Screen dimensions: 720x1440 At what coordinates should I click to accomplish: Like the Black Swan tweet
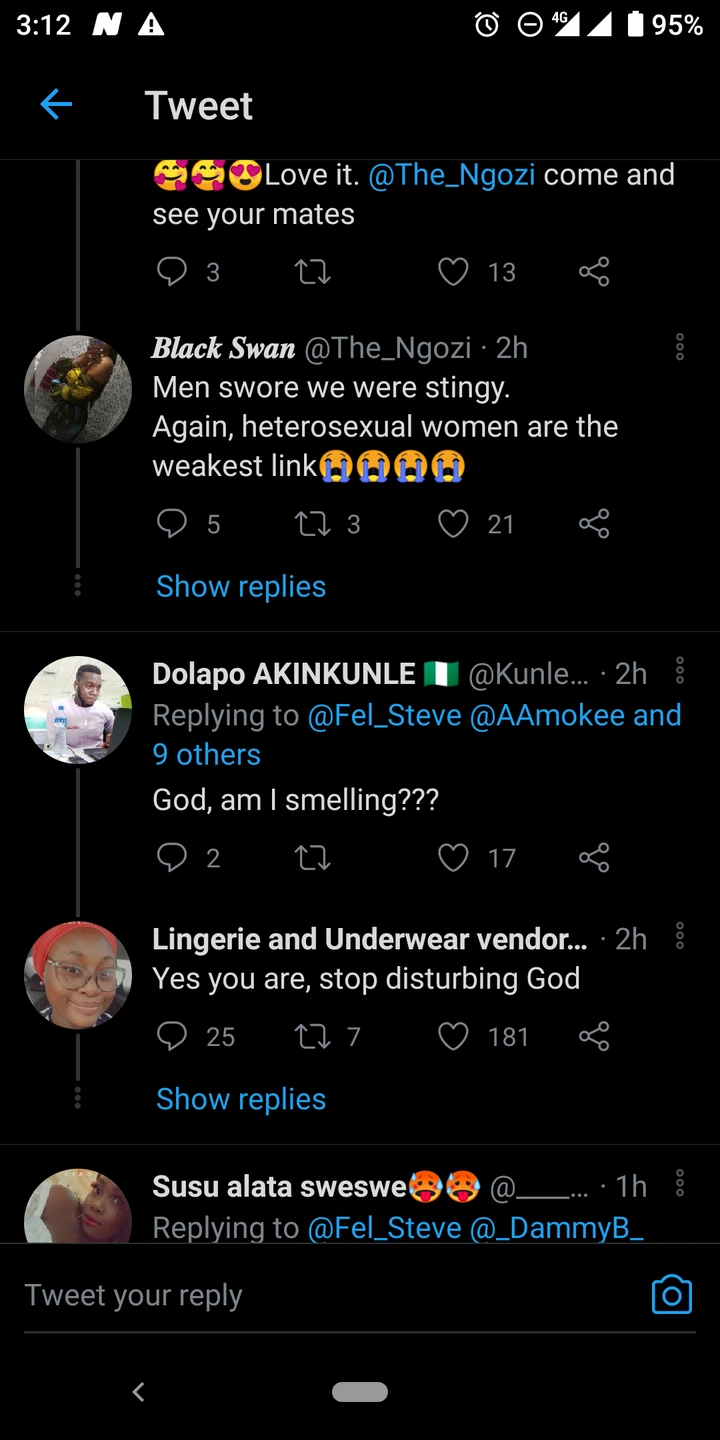tap(454, 524)
